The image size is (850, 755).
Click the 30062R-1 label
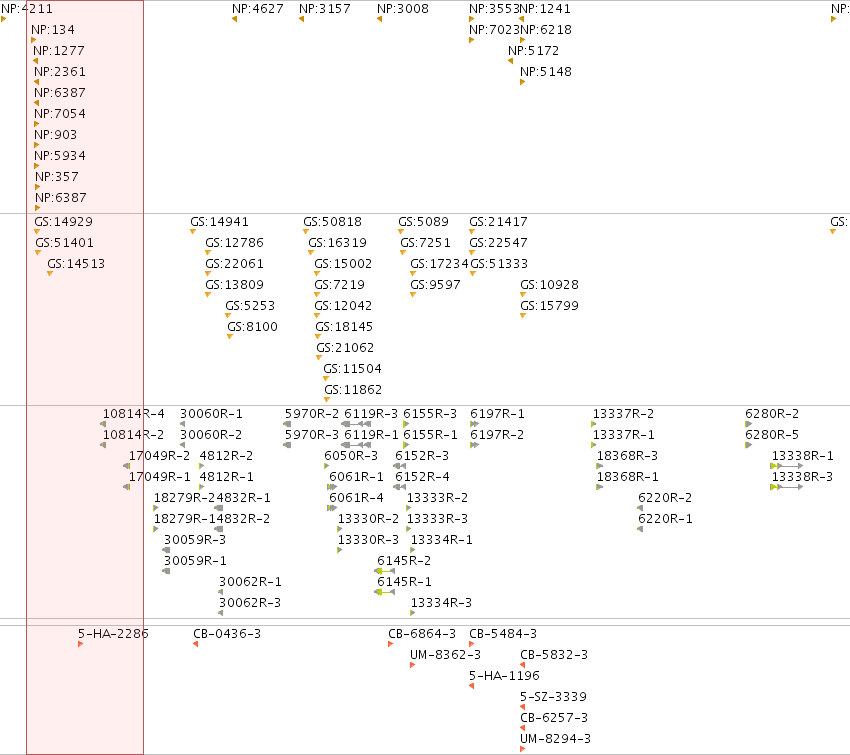250,582
